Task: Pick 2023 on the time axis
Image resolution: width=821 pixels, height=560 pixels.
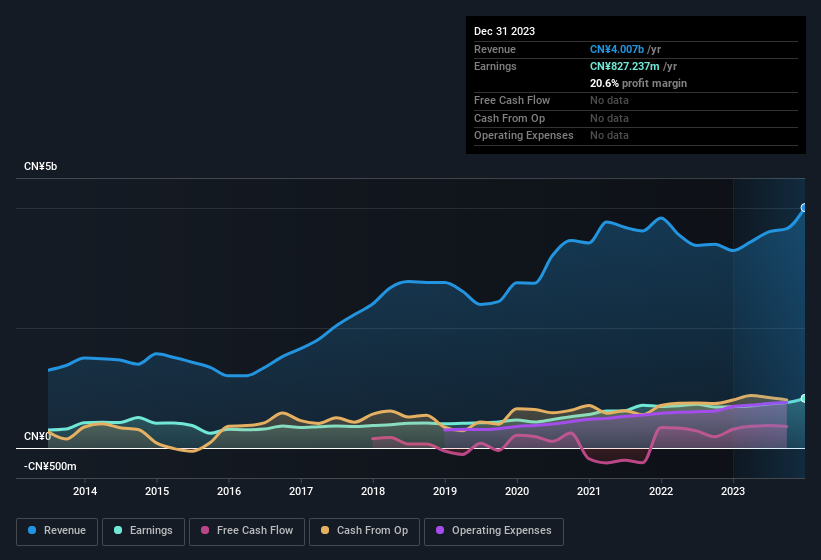Action: point(733,491)
